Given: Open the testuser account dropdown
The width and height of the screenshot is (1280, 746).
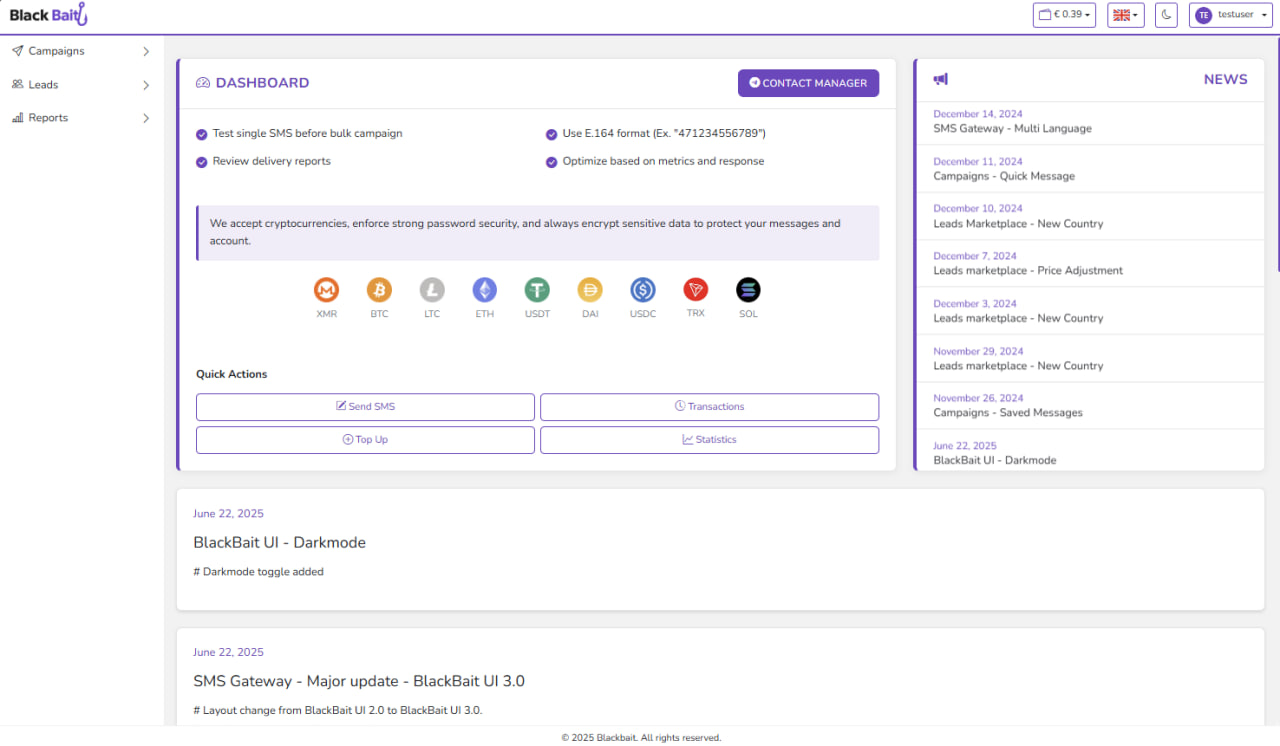Looking at the screenshot, I should point(1231,14).
